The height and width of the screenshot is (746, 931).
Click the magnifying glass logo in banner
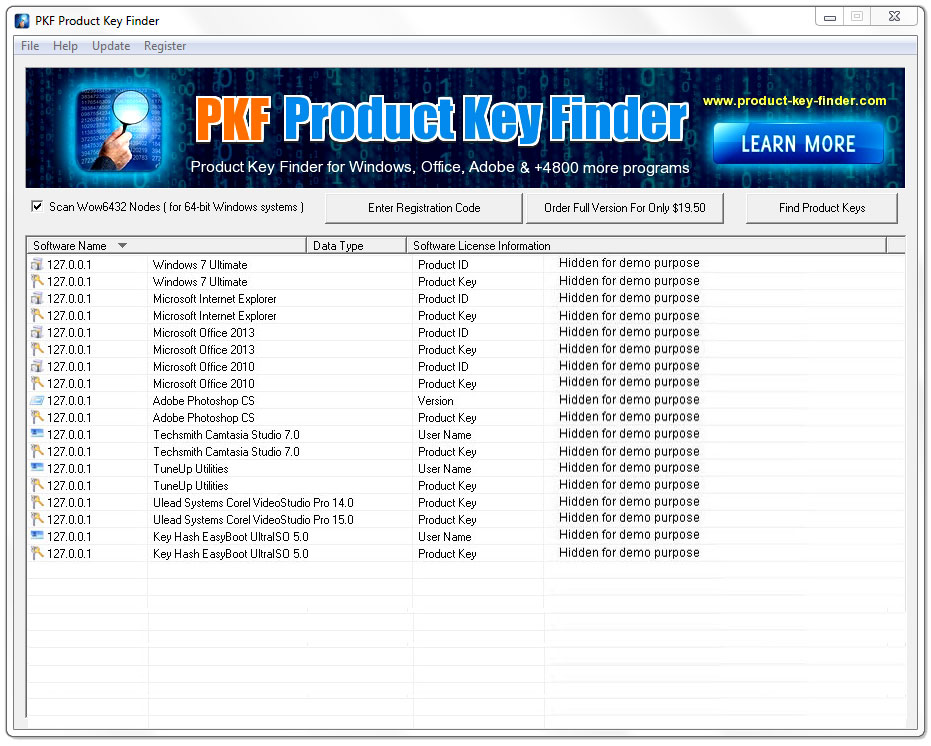click(x=121, y=129)
